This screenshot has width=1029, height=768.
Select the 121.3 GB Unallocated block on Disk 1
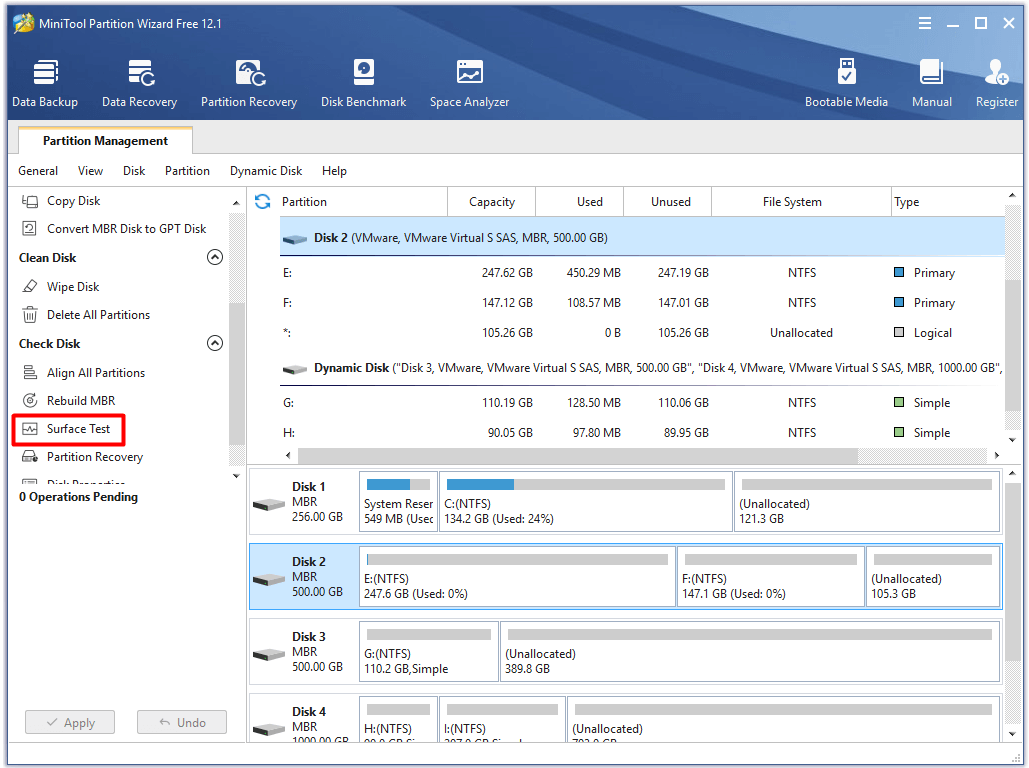867,501
